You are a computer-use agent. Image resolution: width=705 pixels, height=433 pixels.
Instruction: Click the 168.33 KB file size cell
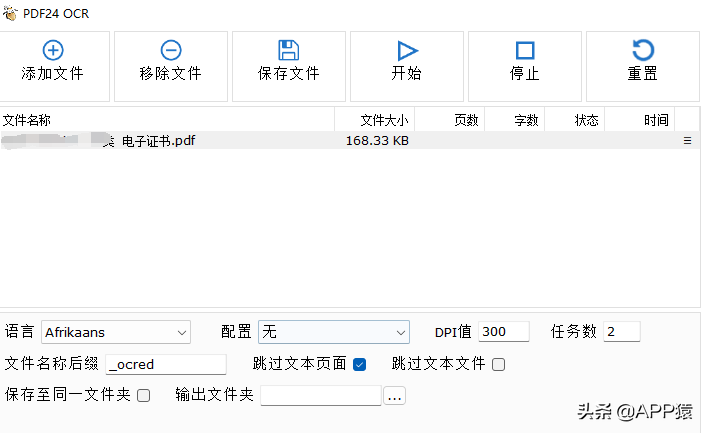pyautogui.click(x=377, y=141)
